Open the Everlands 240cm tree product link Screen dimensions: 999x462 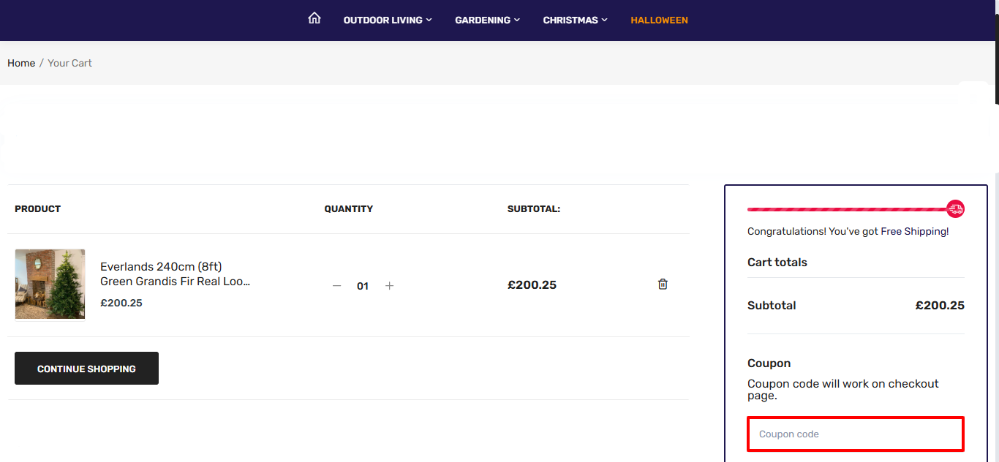point(175,274)
